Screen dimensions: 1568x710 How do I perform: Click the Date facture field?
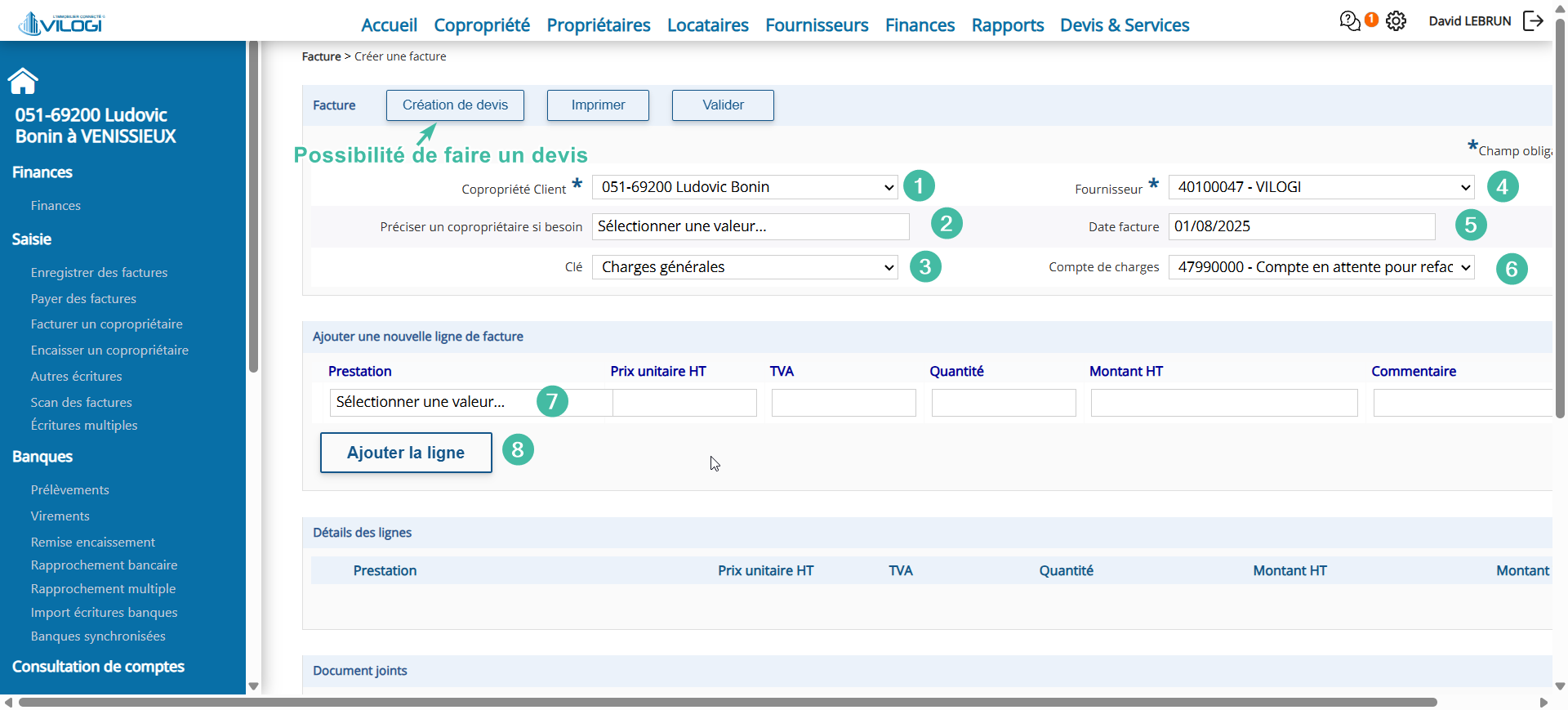click(x=1302, y=226)
